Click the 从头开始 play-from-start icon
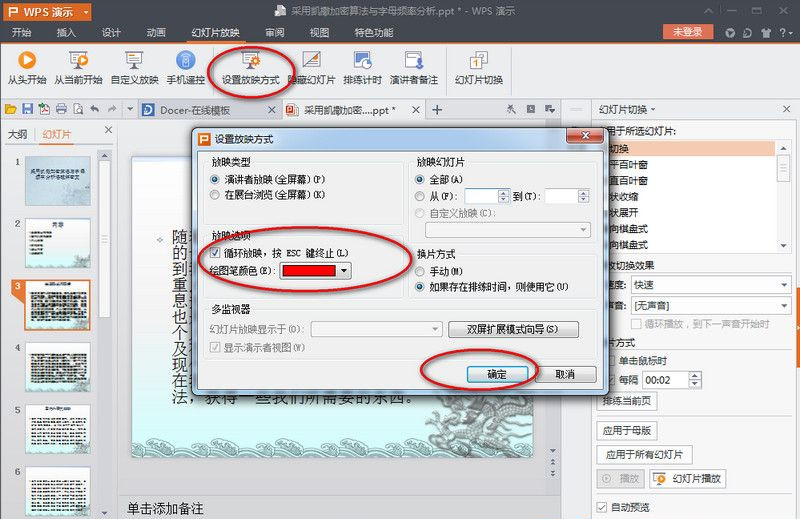The height and width of the screenshot is (519, 800). (27, 61)
